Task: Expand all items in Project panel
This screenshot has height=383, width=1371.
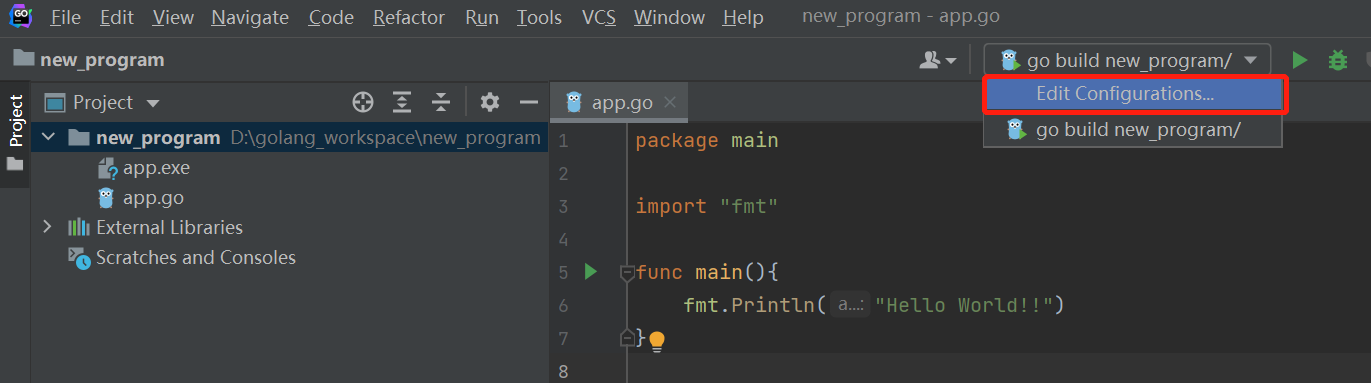Action: point(402,102)
